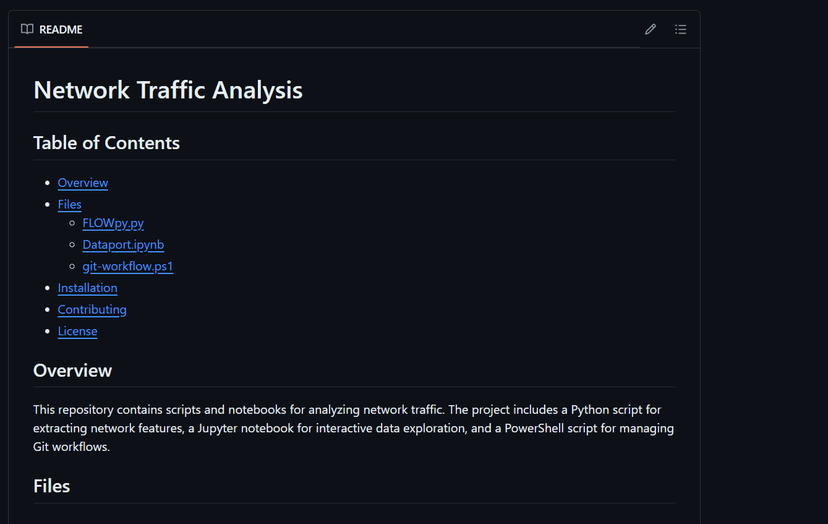
Task: Open the README outline list icon
Action: tap(680, 29)
